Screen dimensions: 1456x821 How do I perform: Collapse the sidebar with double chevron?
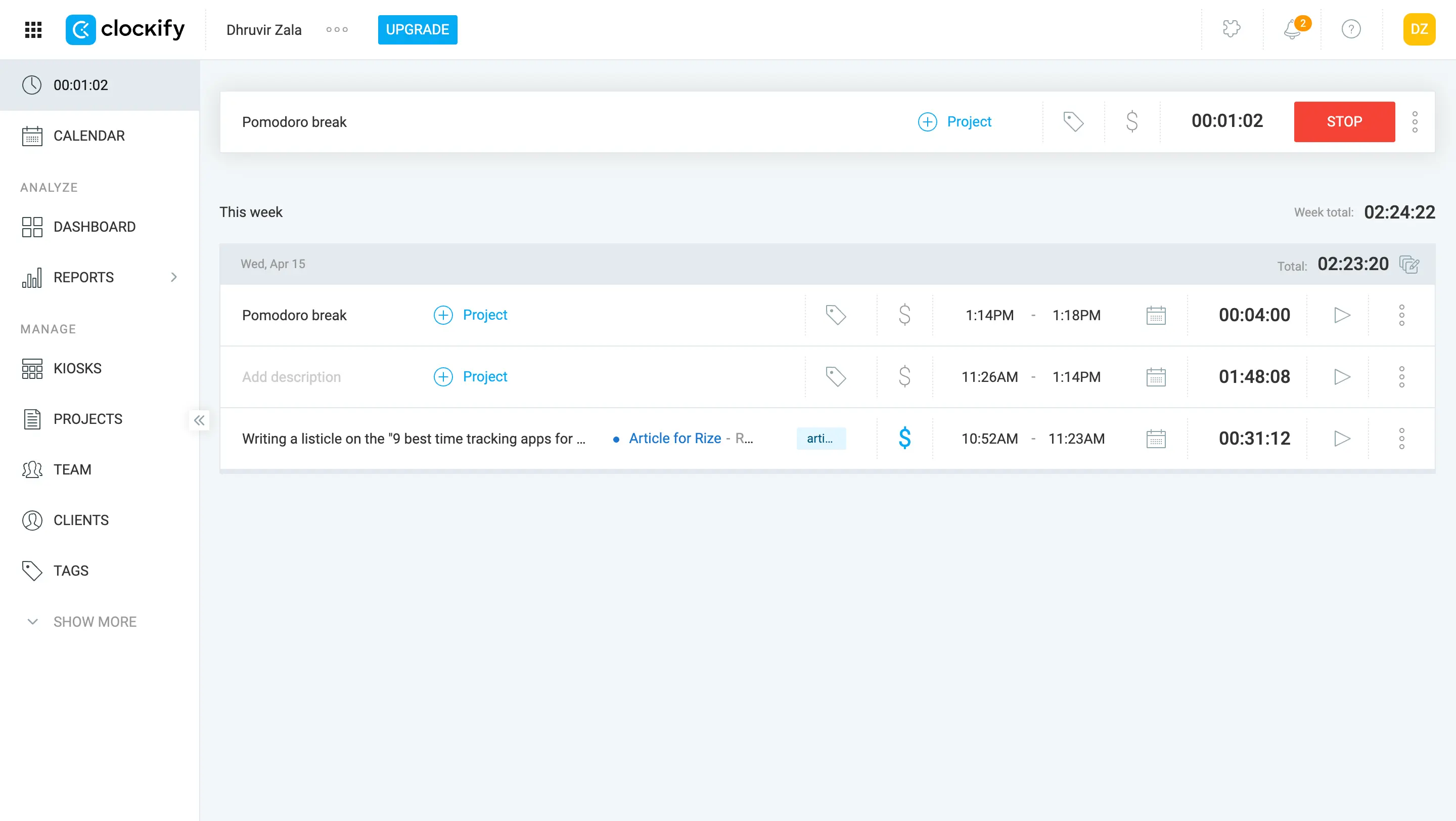coord(199,420)
